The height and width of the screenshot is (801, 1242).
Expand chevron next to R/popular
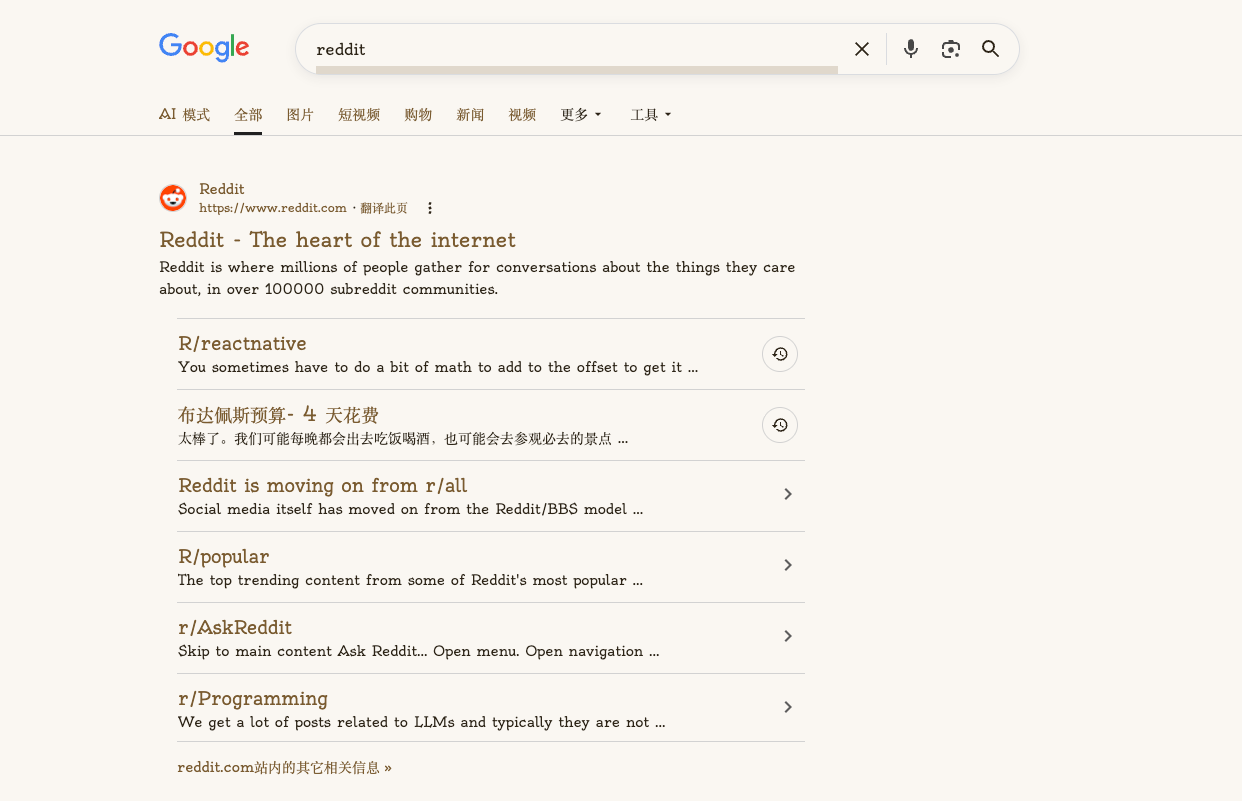point(788,565)
